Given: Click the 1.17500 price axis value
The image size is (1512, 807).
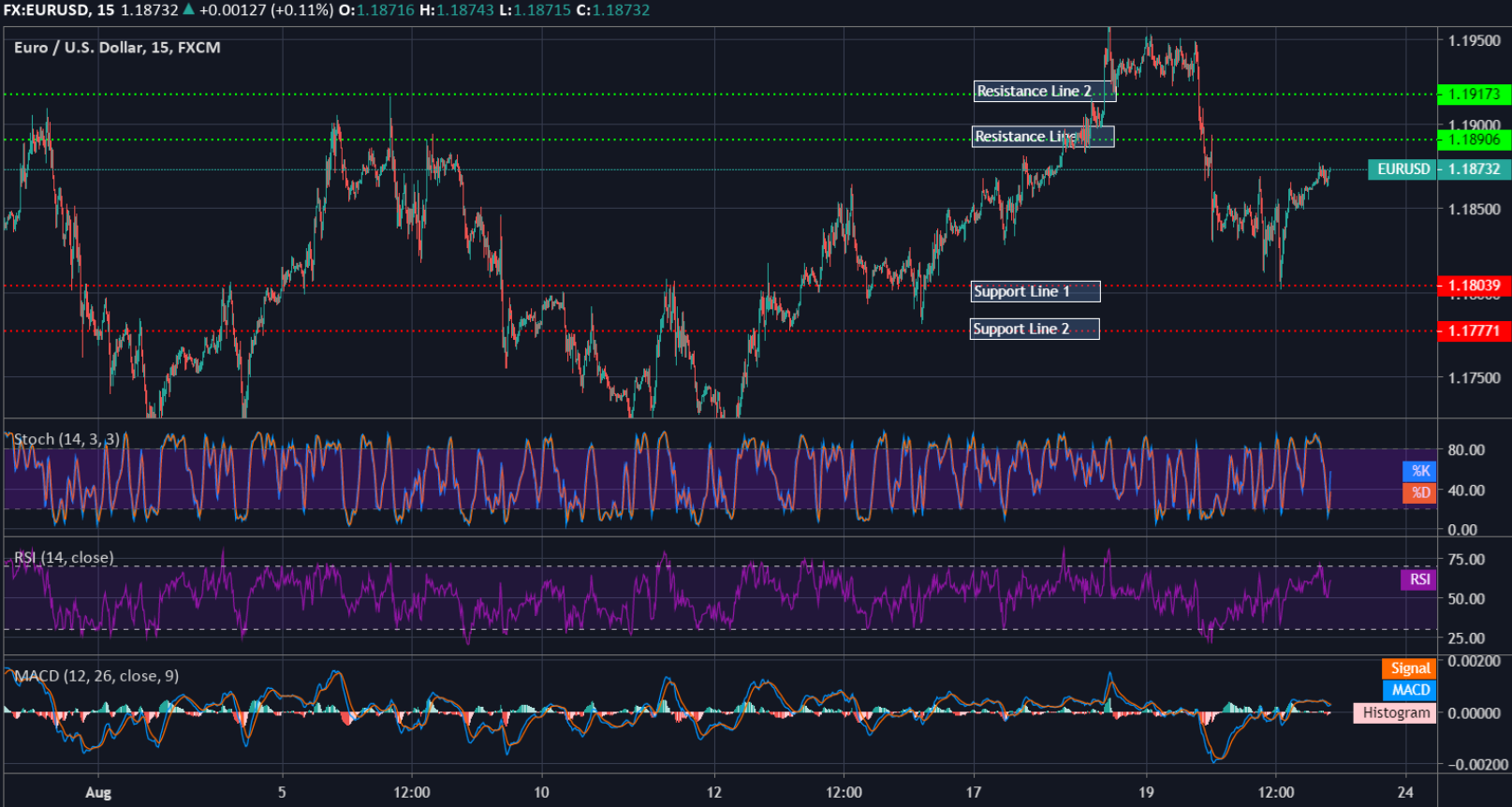Looking at the screenshot, I should tap(1474, 377).
